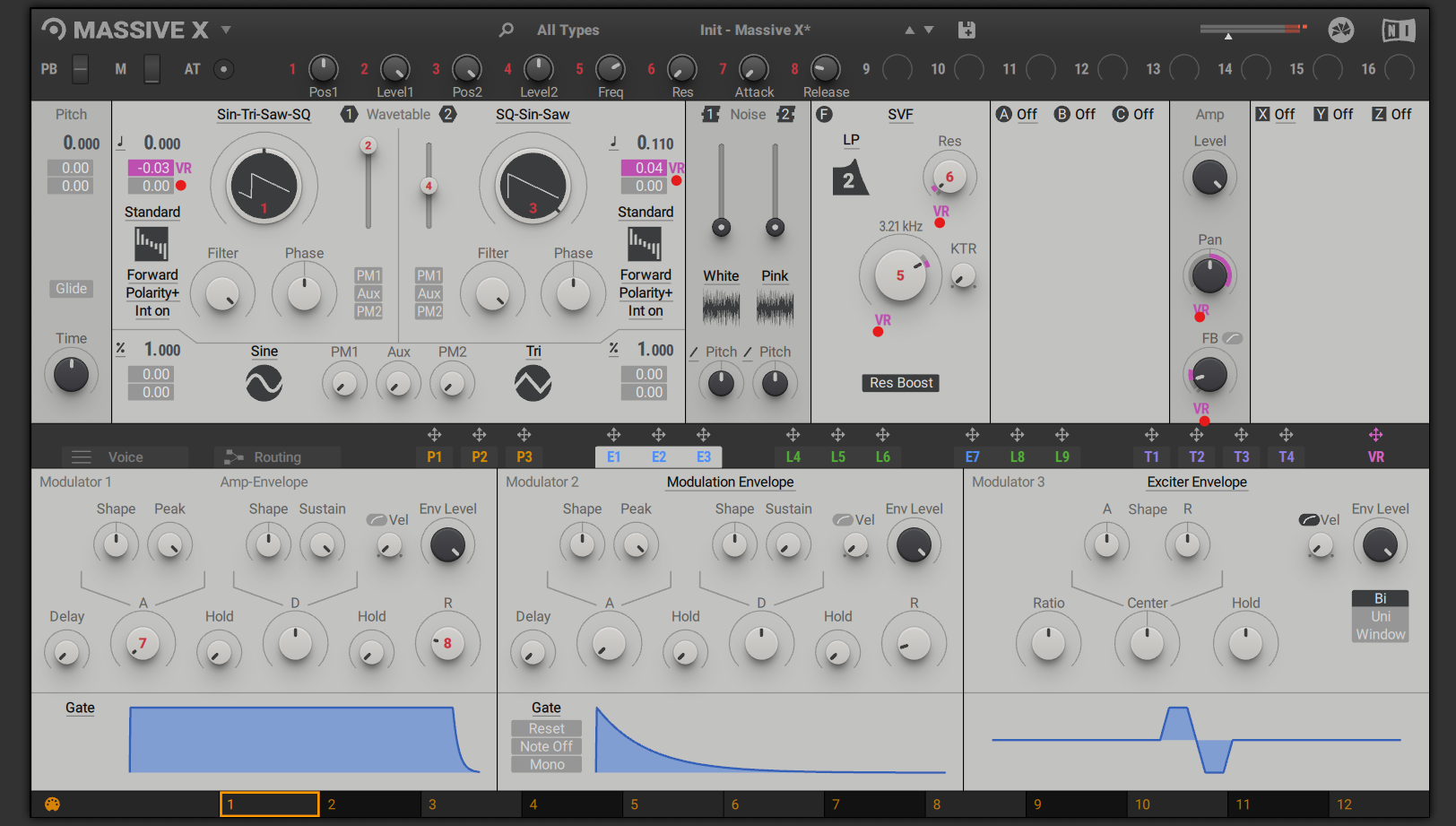The width and height of the screenshot is (1456, 826).
Task: Click the Pink noise waveform thumbnail
Action: click(775, 309)
